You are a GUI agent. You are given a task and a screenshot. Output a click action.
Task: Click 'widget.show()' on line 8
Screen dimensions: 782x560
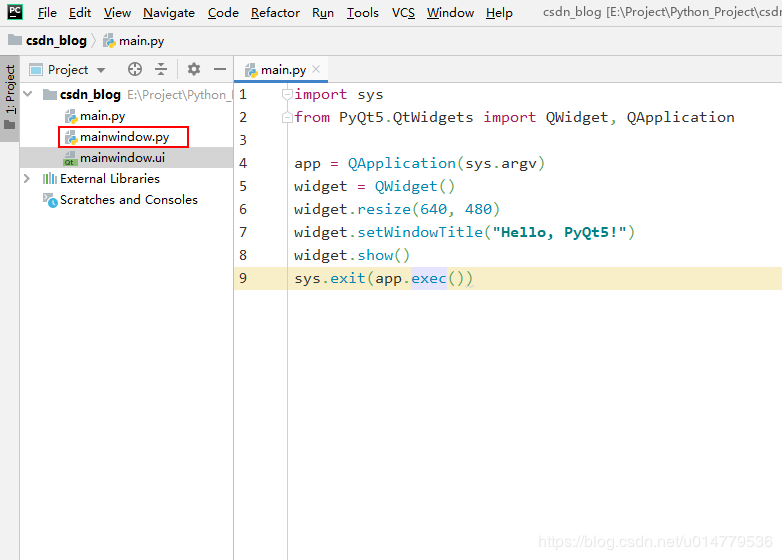(x=352, y=255)
